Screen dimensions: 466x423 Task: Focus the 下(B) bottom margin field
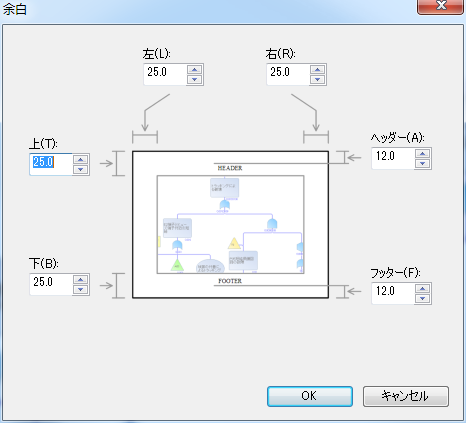coord(51,284)
